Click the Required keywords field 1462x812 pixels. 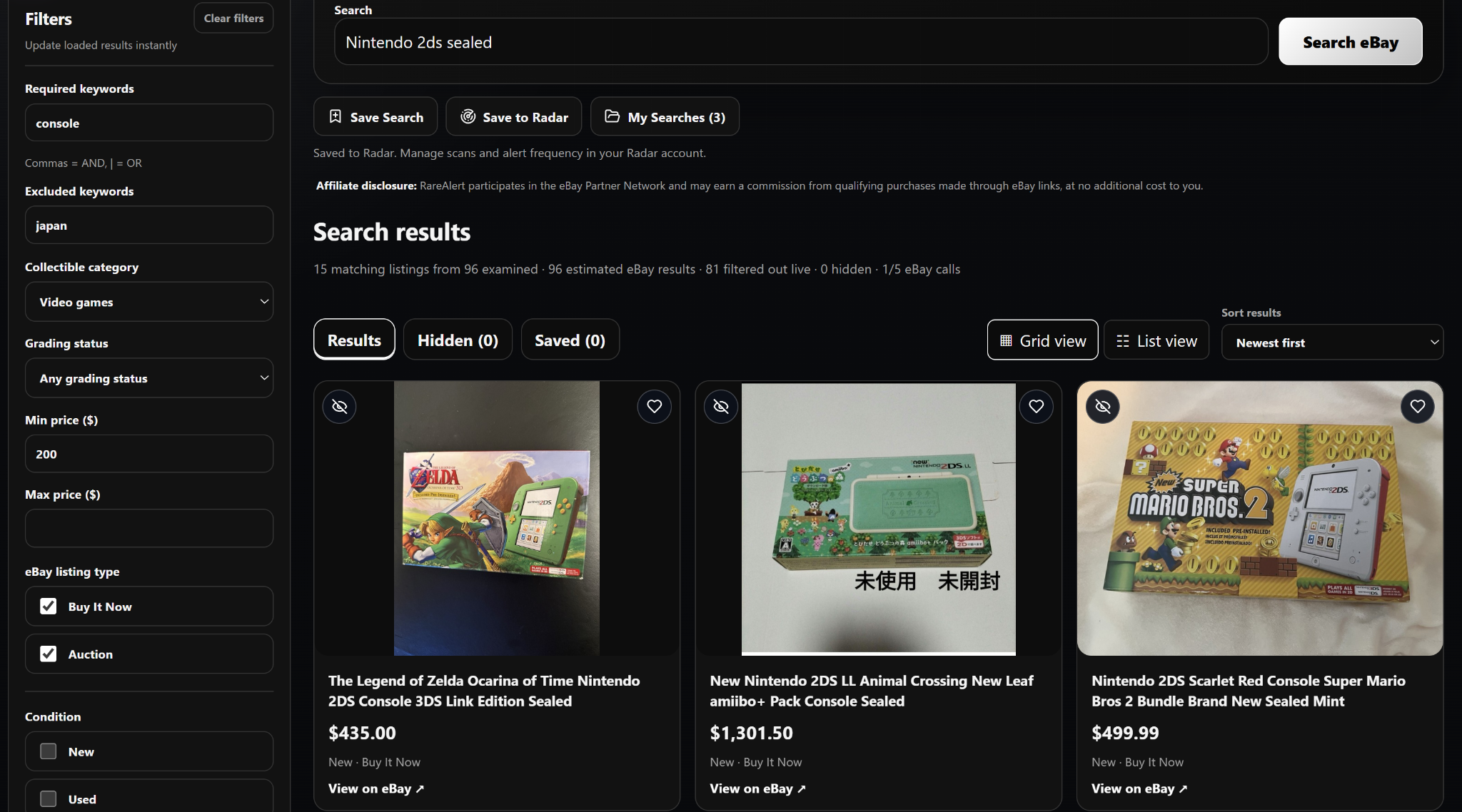tap(149, 123)
